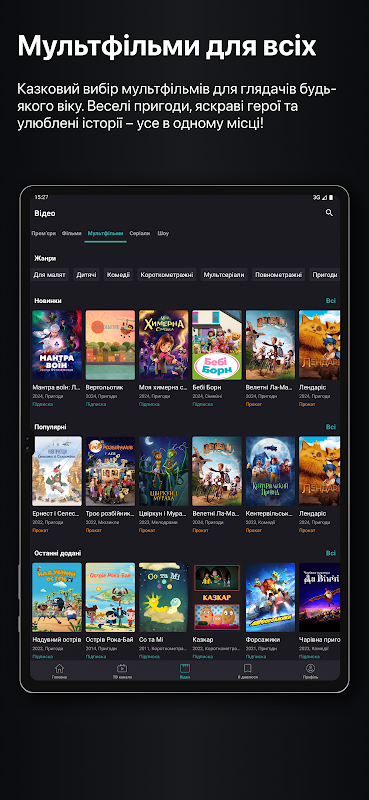Tap the search magnifier icon
This screenshot has height=800, width=369.
tap(329, 213)
